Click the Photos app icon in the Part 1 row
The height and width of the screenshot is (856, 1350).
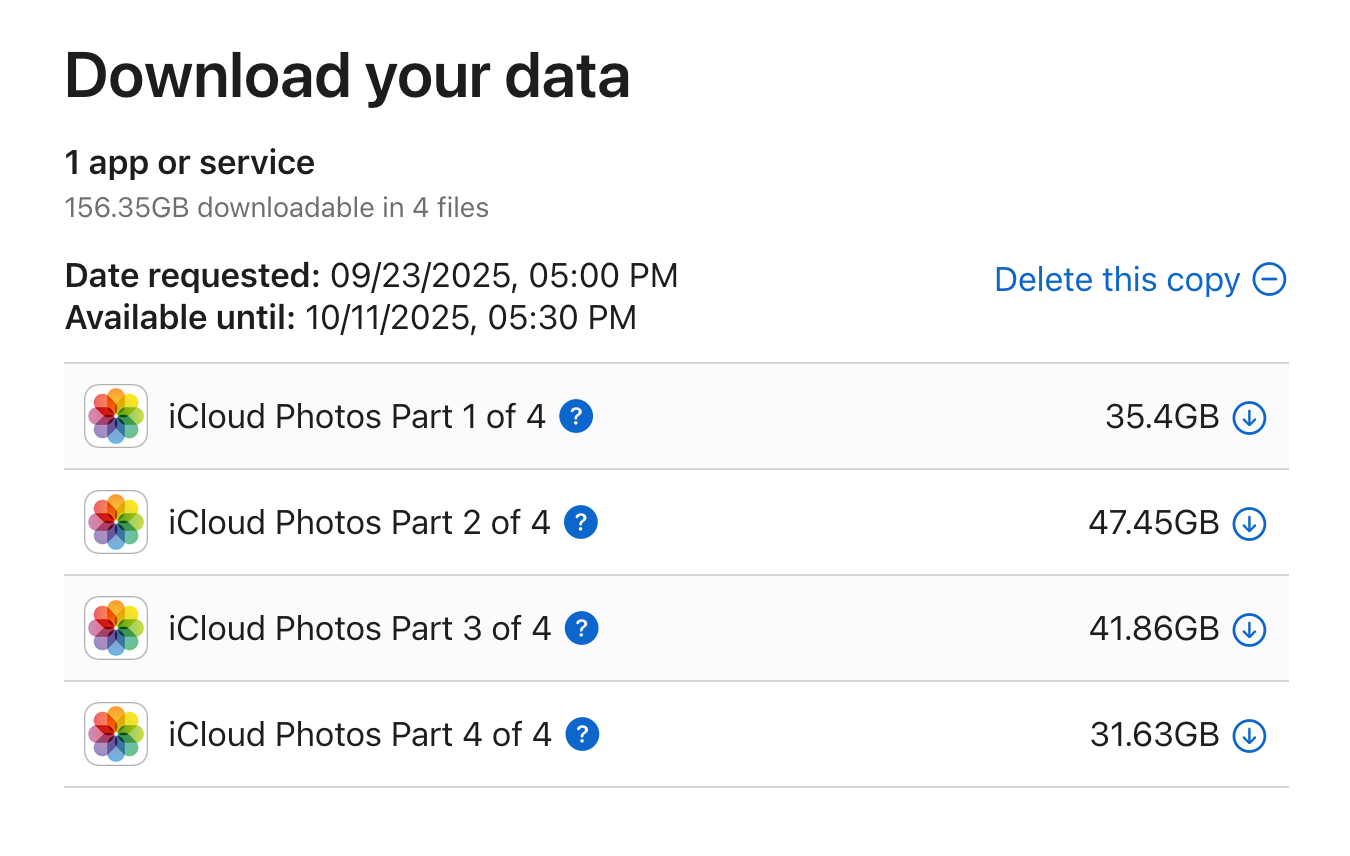click(x=116, y=416)
